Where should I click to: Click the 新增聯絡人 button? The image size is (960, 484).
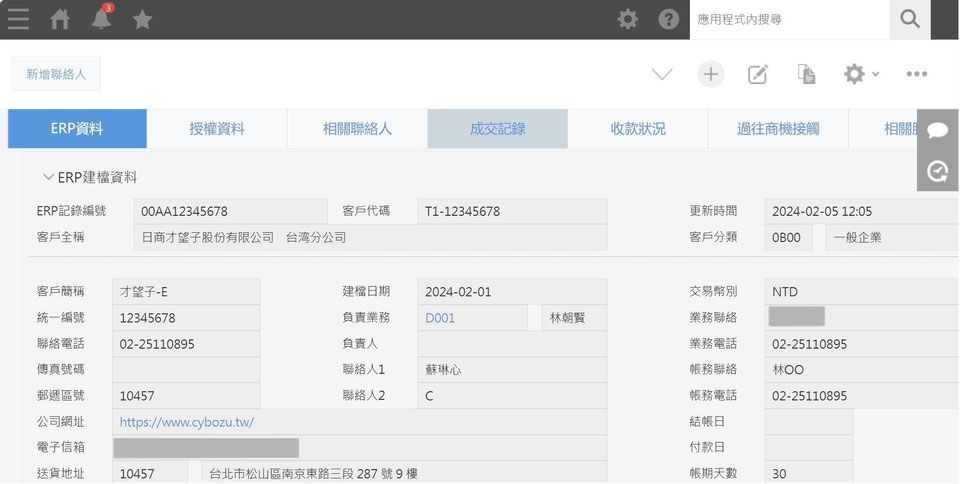click(x=56, y=74)
